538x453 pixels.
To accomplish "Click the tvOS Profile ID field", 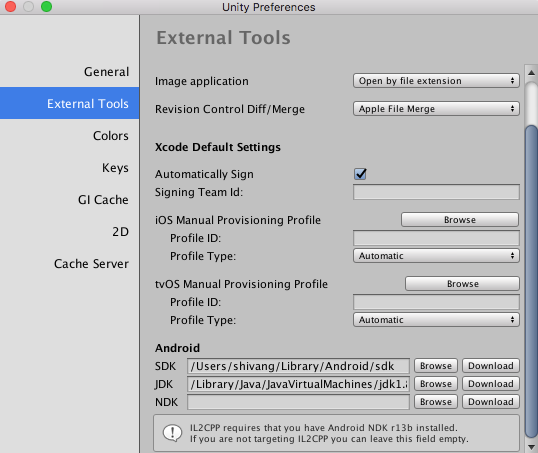I will pos(436,302).
